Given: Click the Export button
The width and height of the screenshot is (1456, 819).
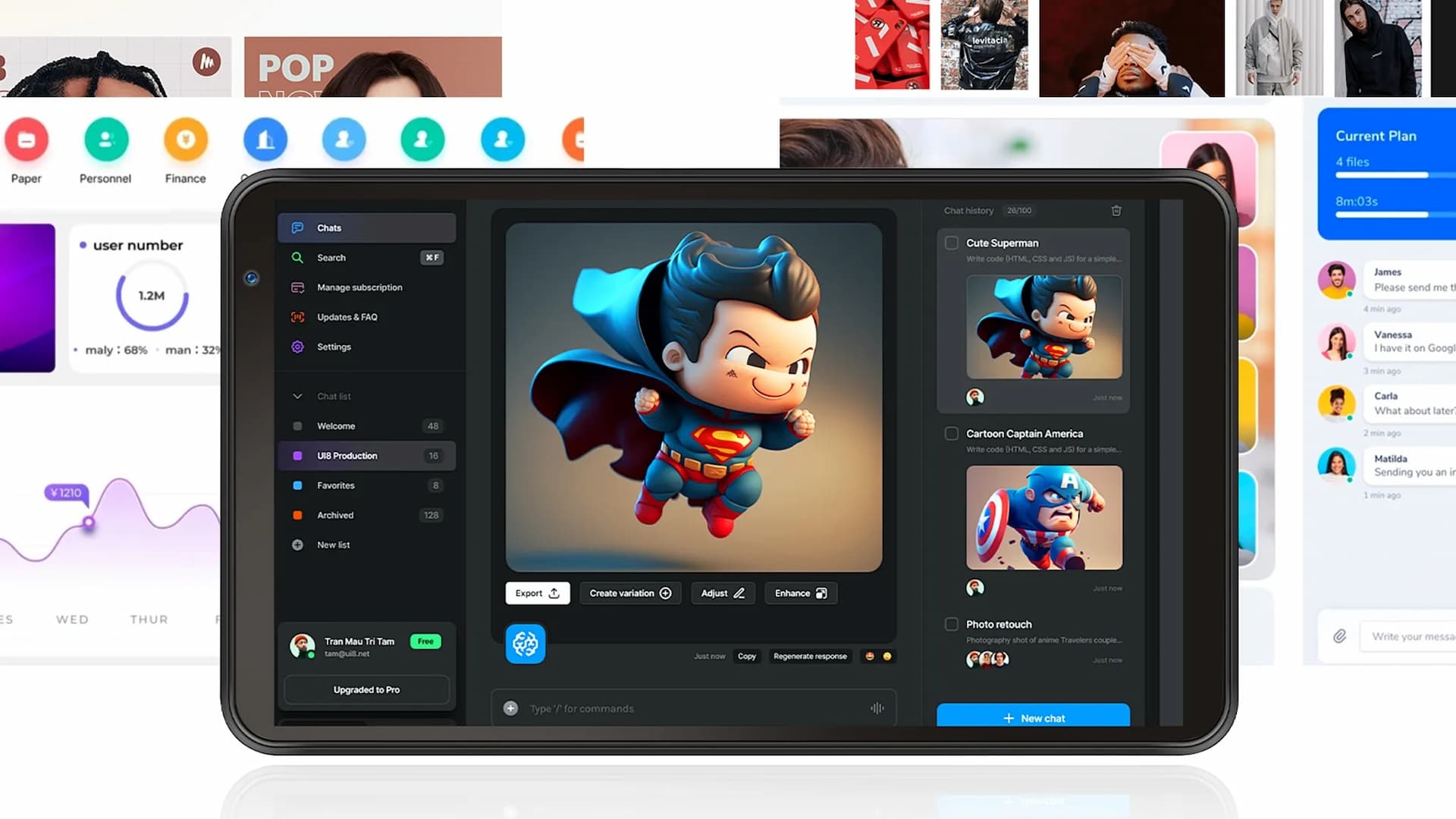Looking at the screenshot, I should point(538,593).
